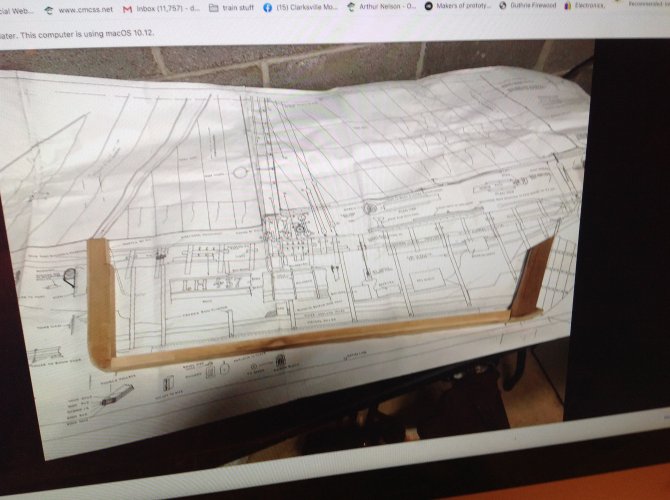Click the Guthrie Firewood globe favicon
Image resolution: width=670 pixels, height=500 pixels.
pyautogui.click(x=503, y=6)
